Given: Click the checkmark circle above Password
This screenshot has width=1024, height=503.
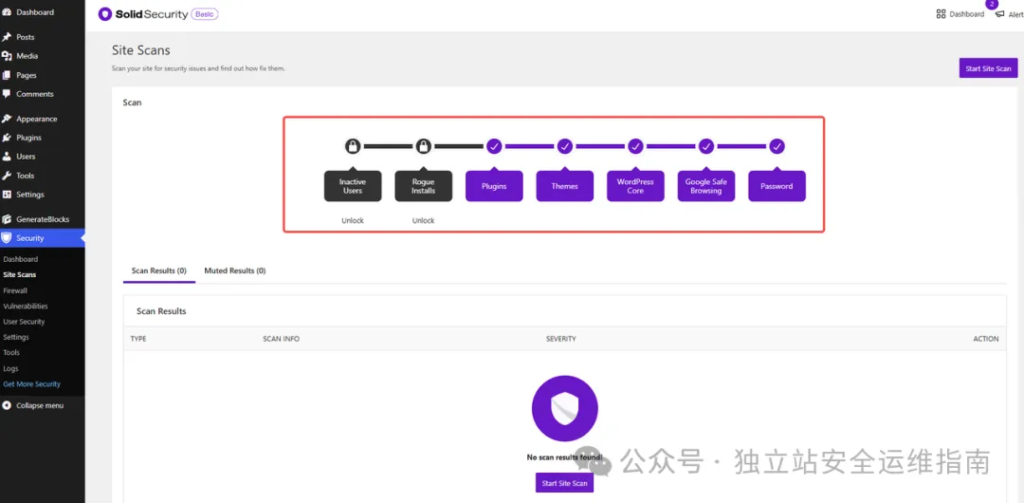Looking at the screenshot, I should point(776,146).
